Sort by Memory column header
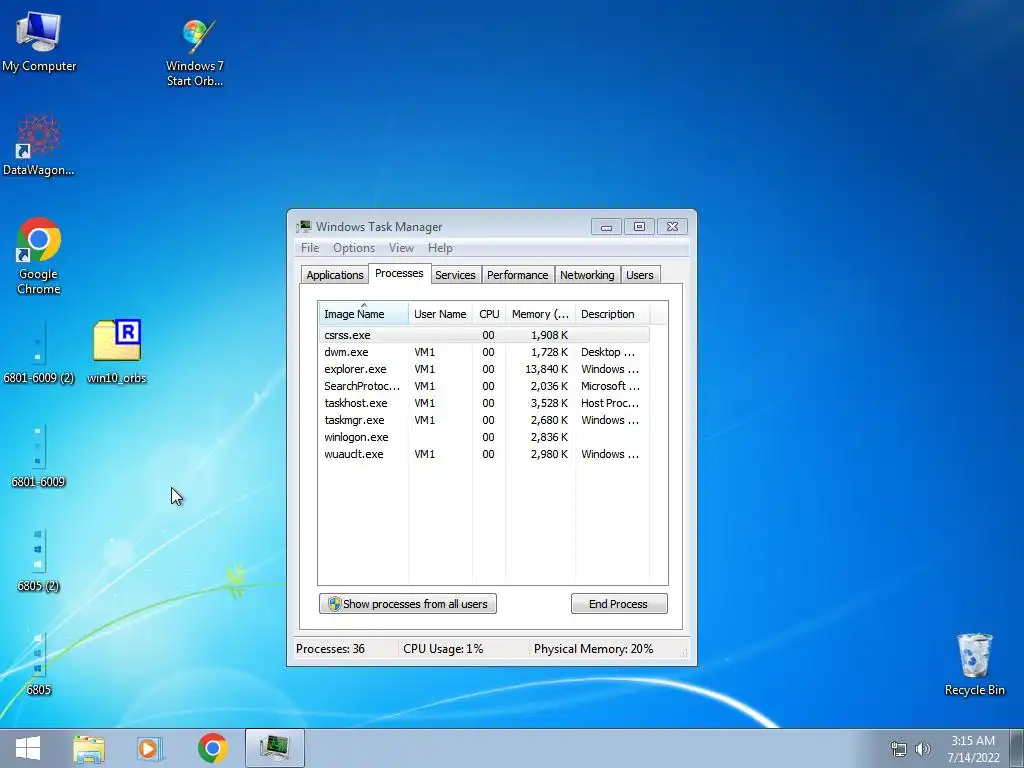The height and width of the screenshot is (768, 1024). [540, 314]
